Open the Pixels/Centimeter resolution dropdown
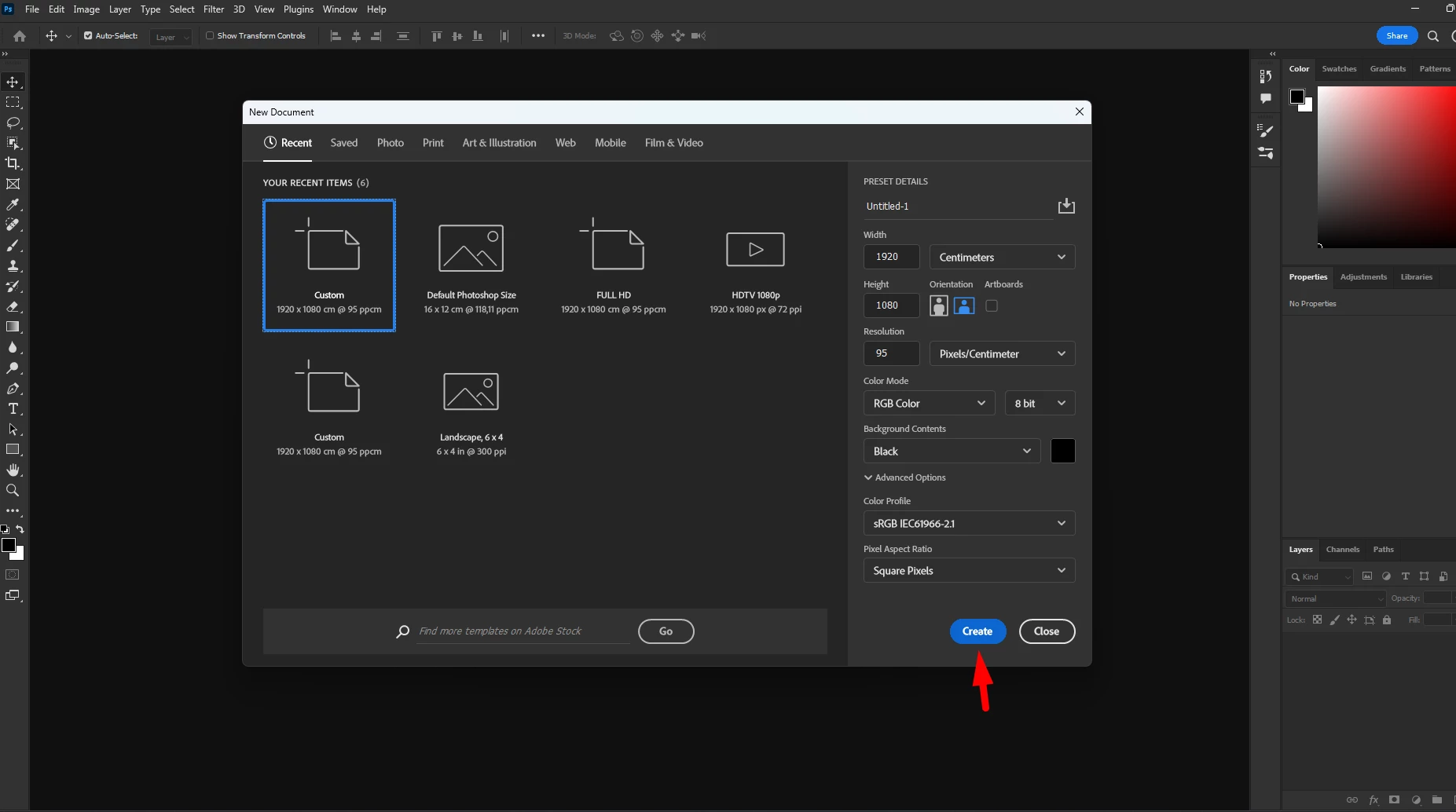Image resolution: width=1456 pixels, height=812 pixels. coord(1002,354)
